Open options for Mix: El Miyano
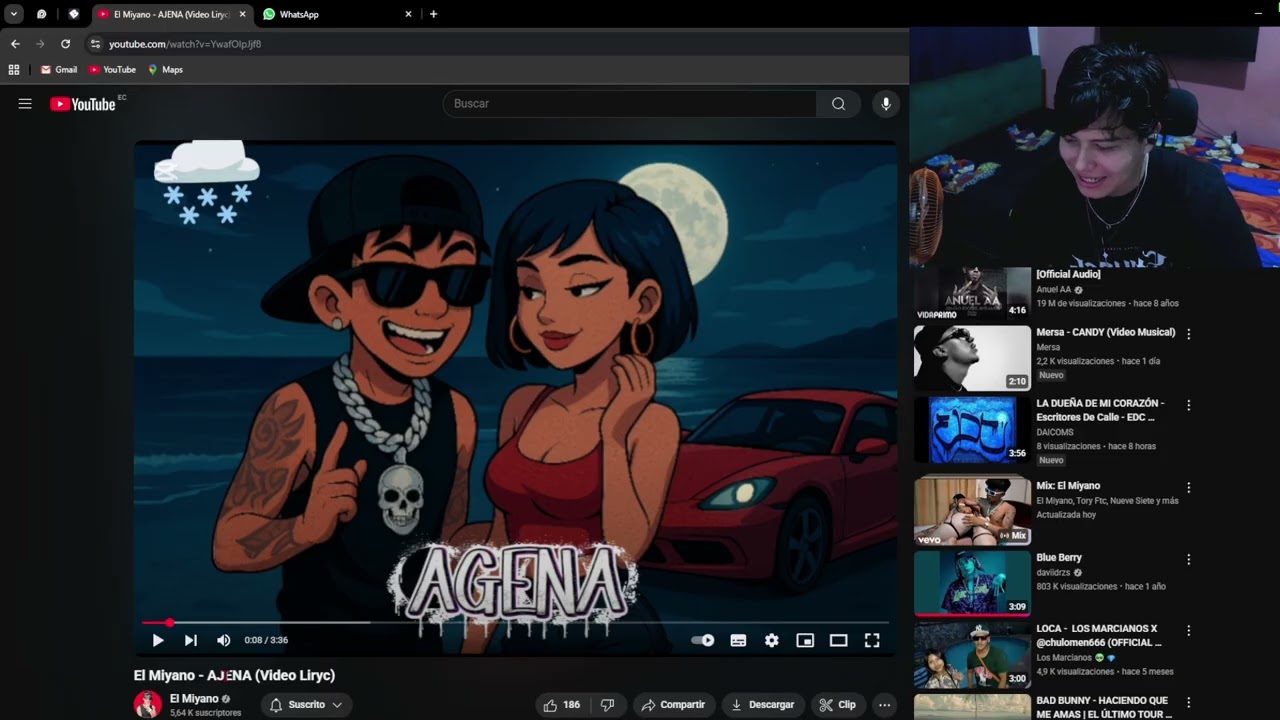1280x720 pixels. [x=1188, y=487]
